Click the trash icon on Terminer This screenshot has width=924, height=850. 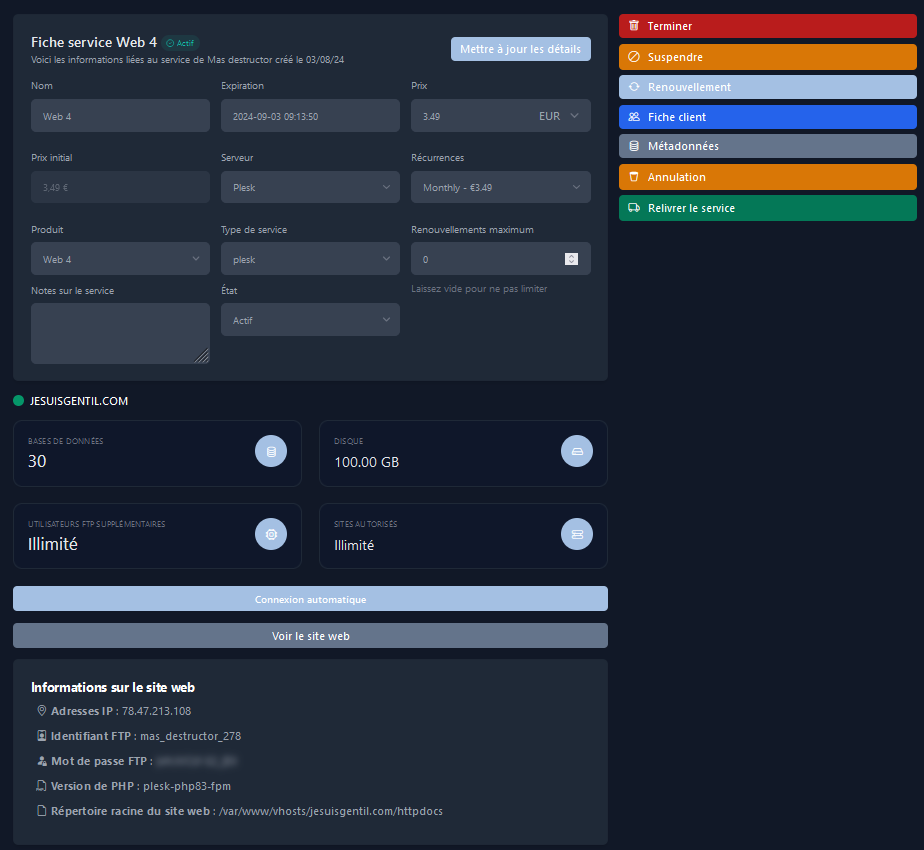[x=634, y=26]
